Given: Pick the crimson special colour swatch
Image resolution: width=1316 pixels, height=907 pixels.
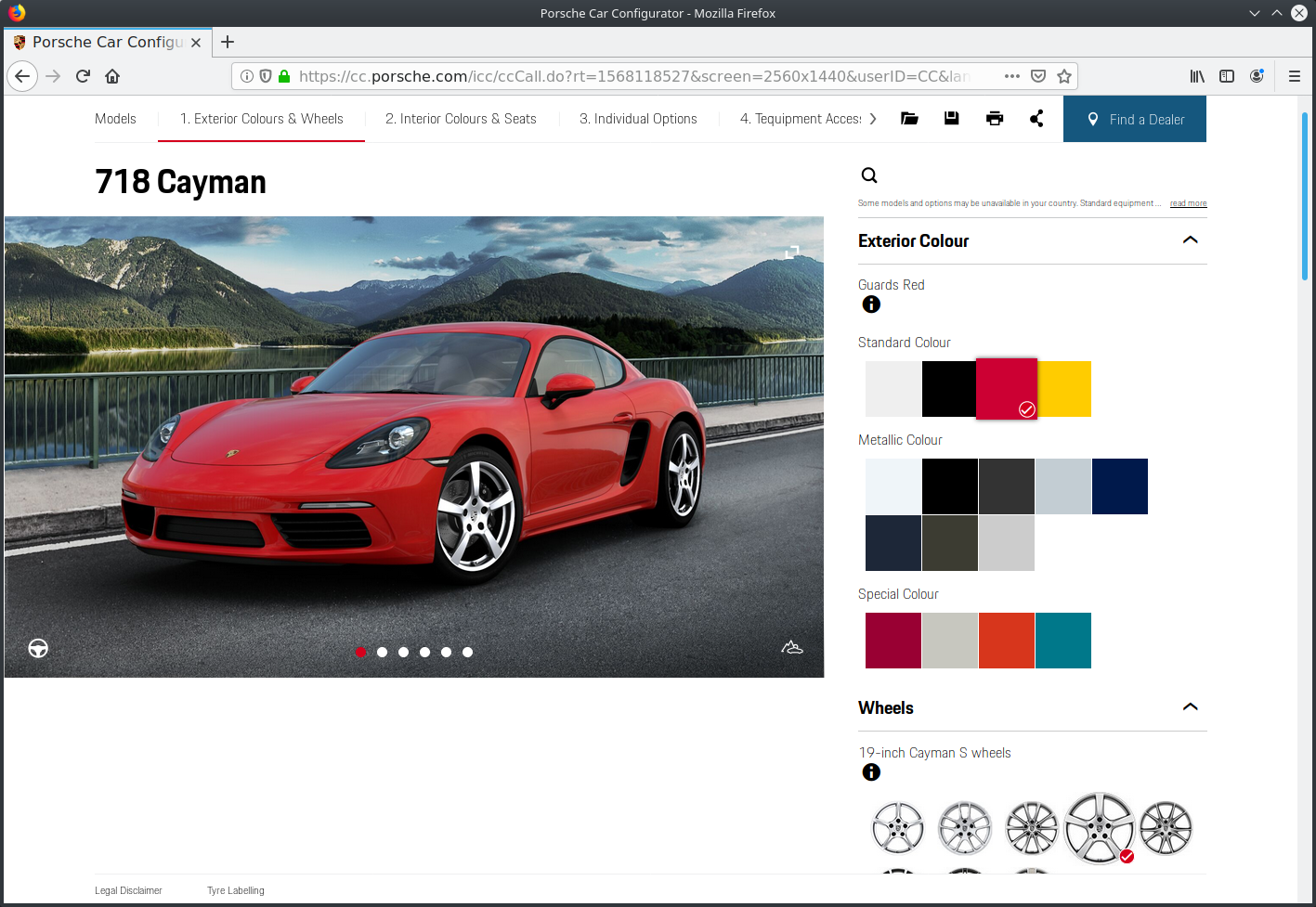Looking at the screenshot, I should 893,641.
